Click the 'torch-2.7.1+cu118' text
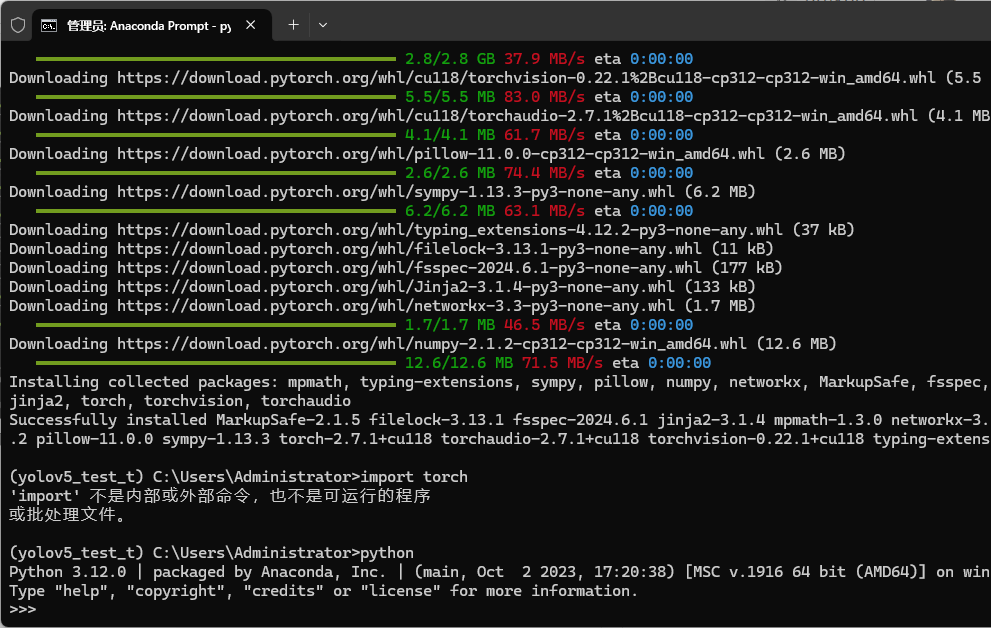The height and width of the screenshot is (628, 991). click(x=355, y=438)
